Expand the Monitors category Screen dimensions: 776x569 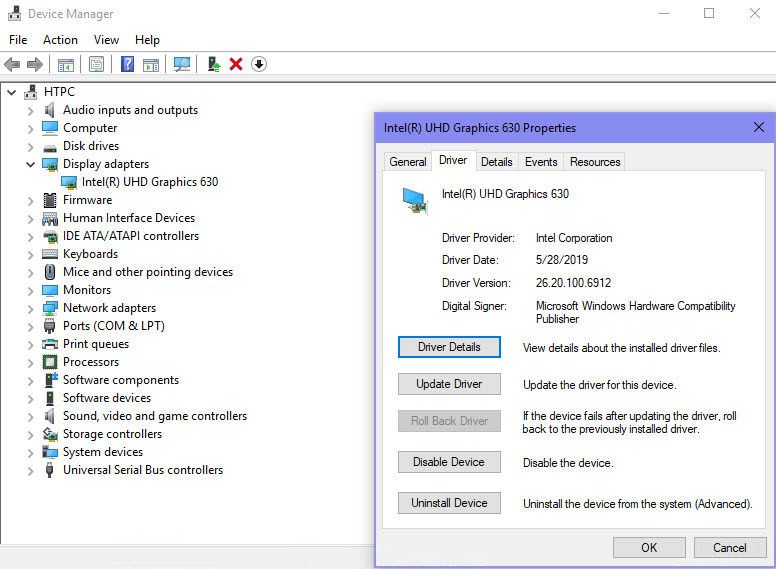click(x=31, y=290)
